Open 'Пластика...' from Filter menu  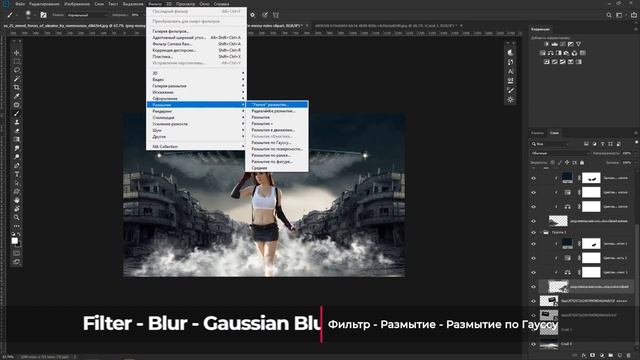(x=197, y=57)
